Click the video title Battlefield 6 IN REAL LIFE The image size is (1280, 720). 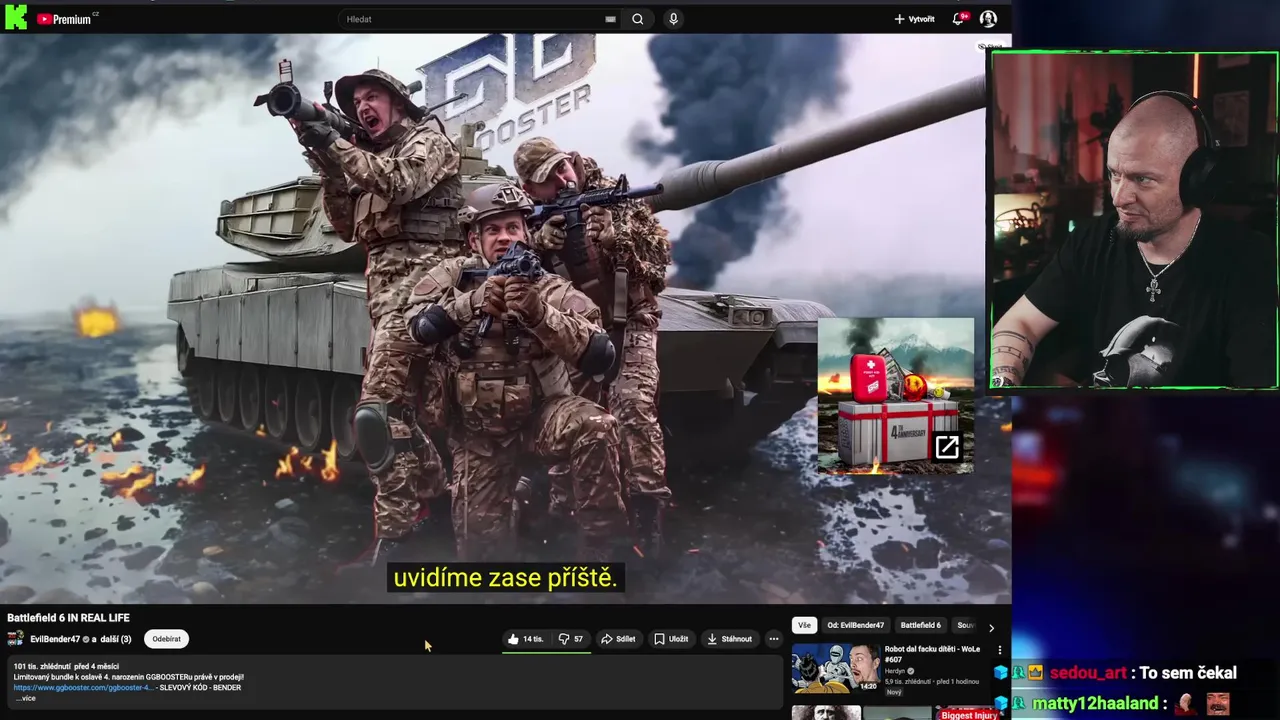click(x=68, y=618)
